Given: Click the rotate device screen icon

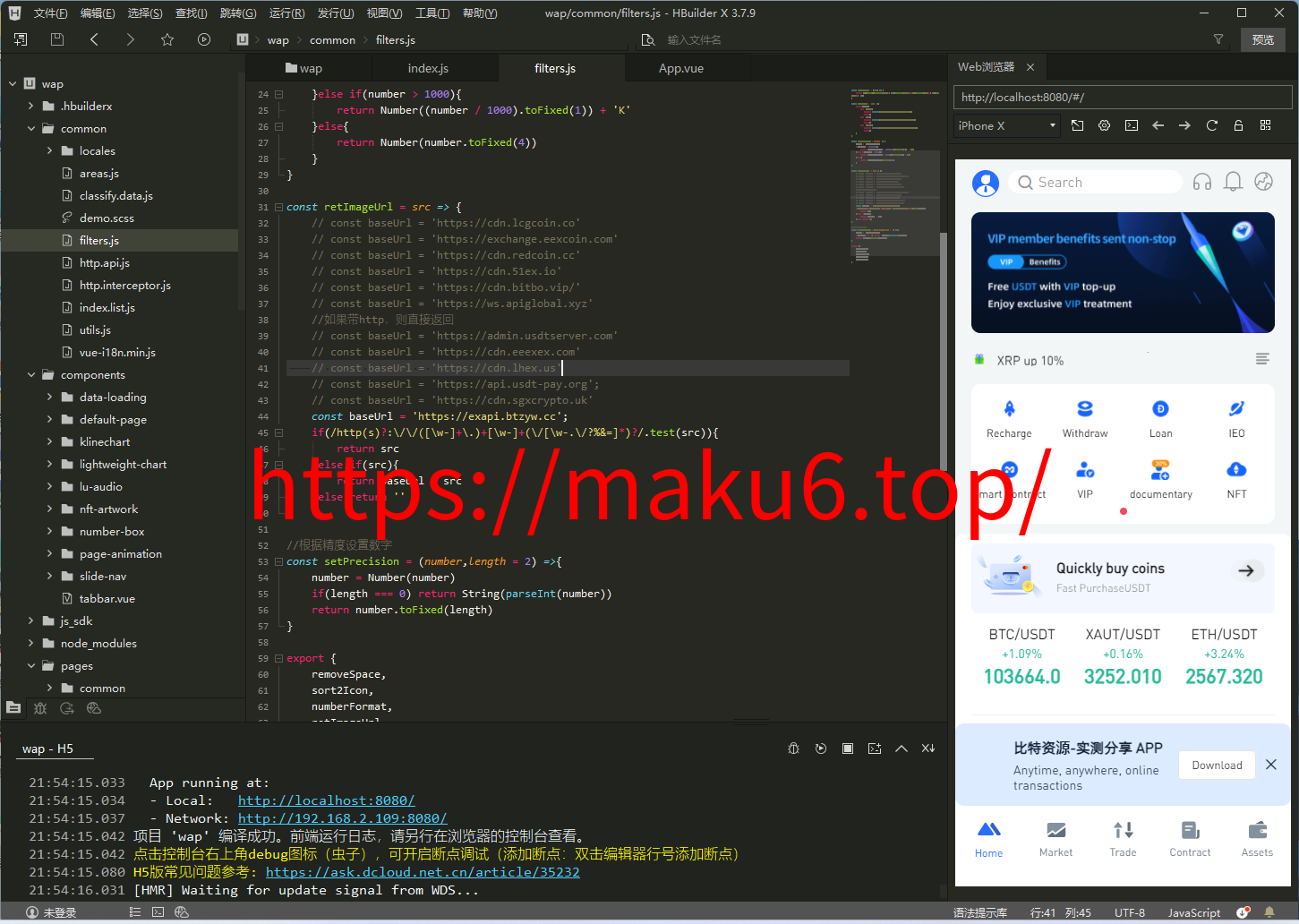Looking at the screenshot, I should point(1078,125).
